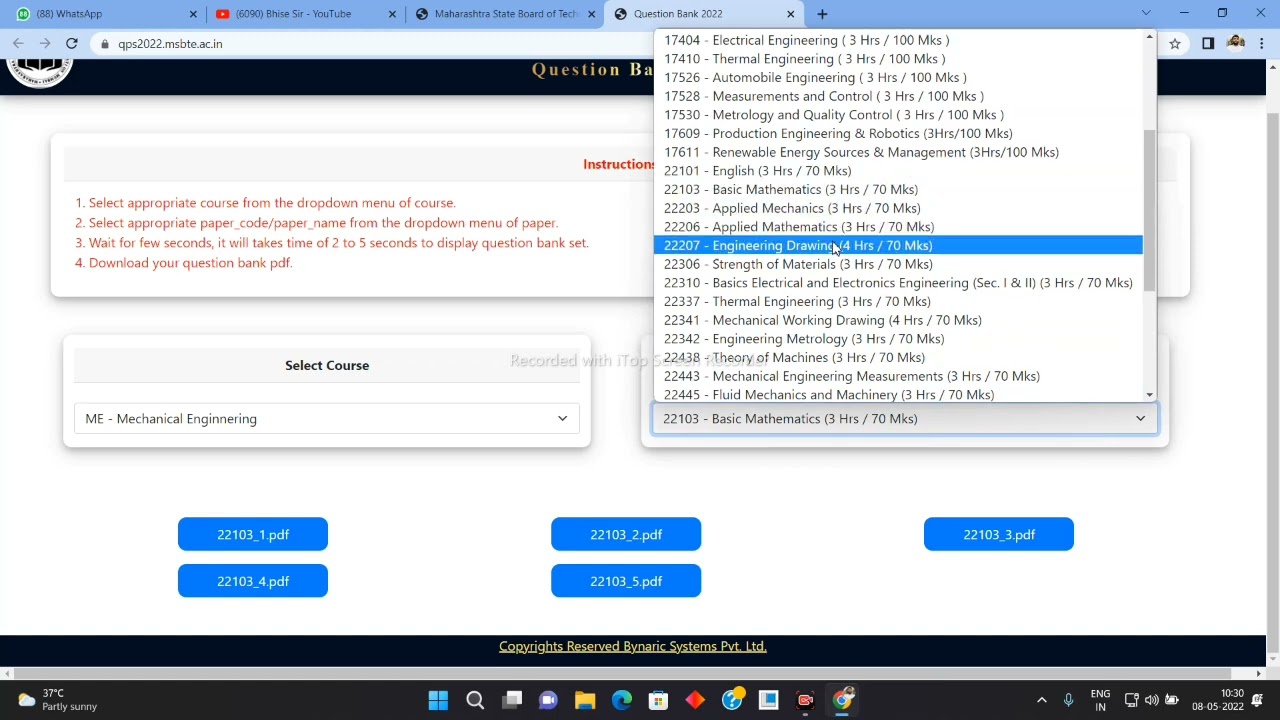Switch to the Maharashtra State Board tab
Viewport: 1280px width, 720px height.
[x=505, y=14]
